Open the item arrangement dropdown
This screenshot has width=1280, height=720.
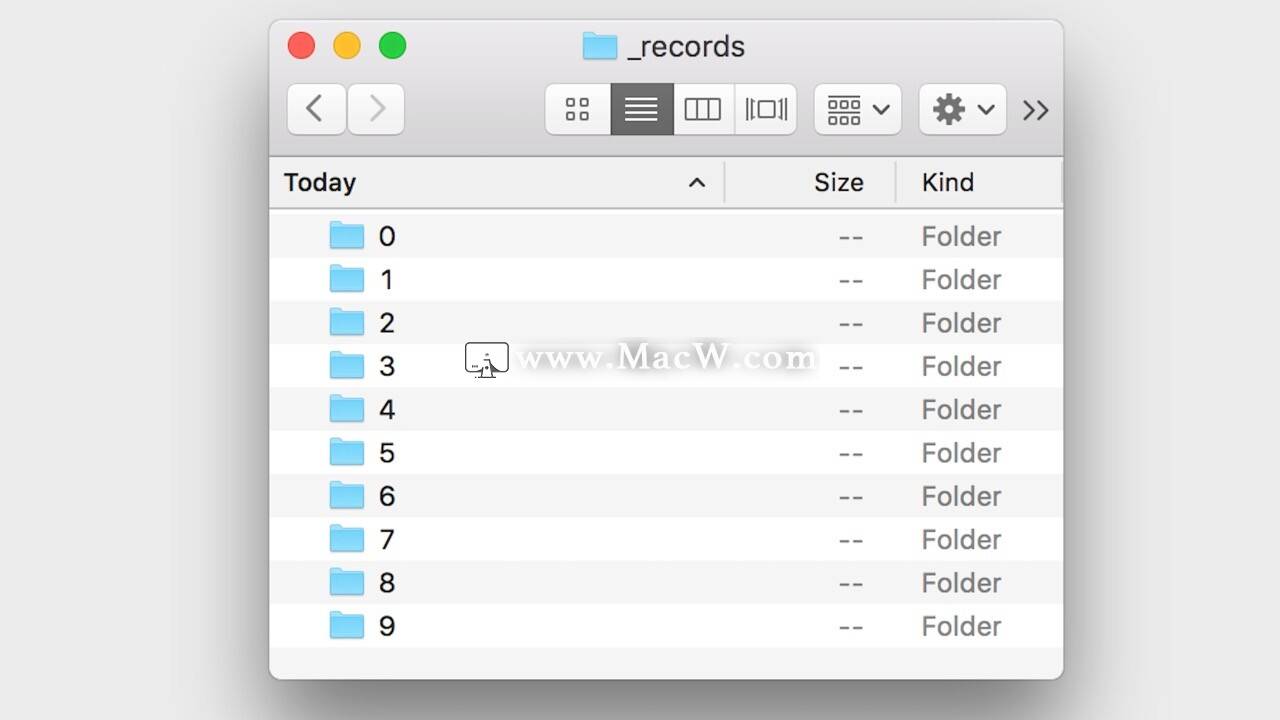(x=858, y=109)
